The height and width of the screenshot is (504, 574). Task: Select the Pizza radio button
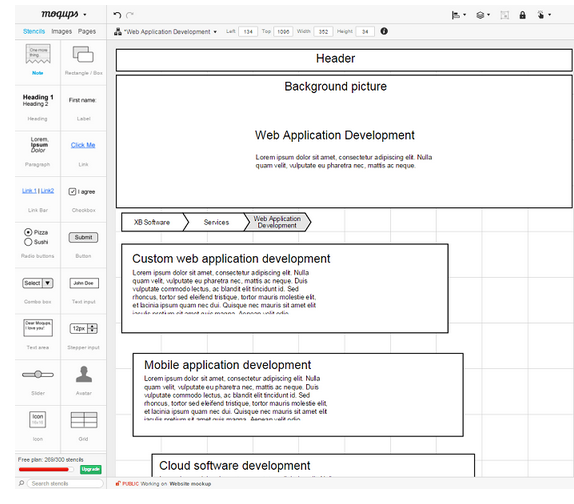coord(28,232)
